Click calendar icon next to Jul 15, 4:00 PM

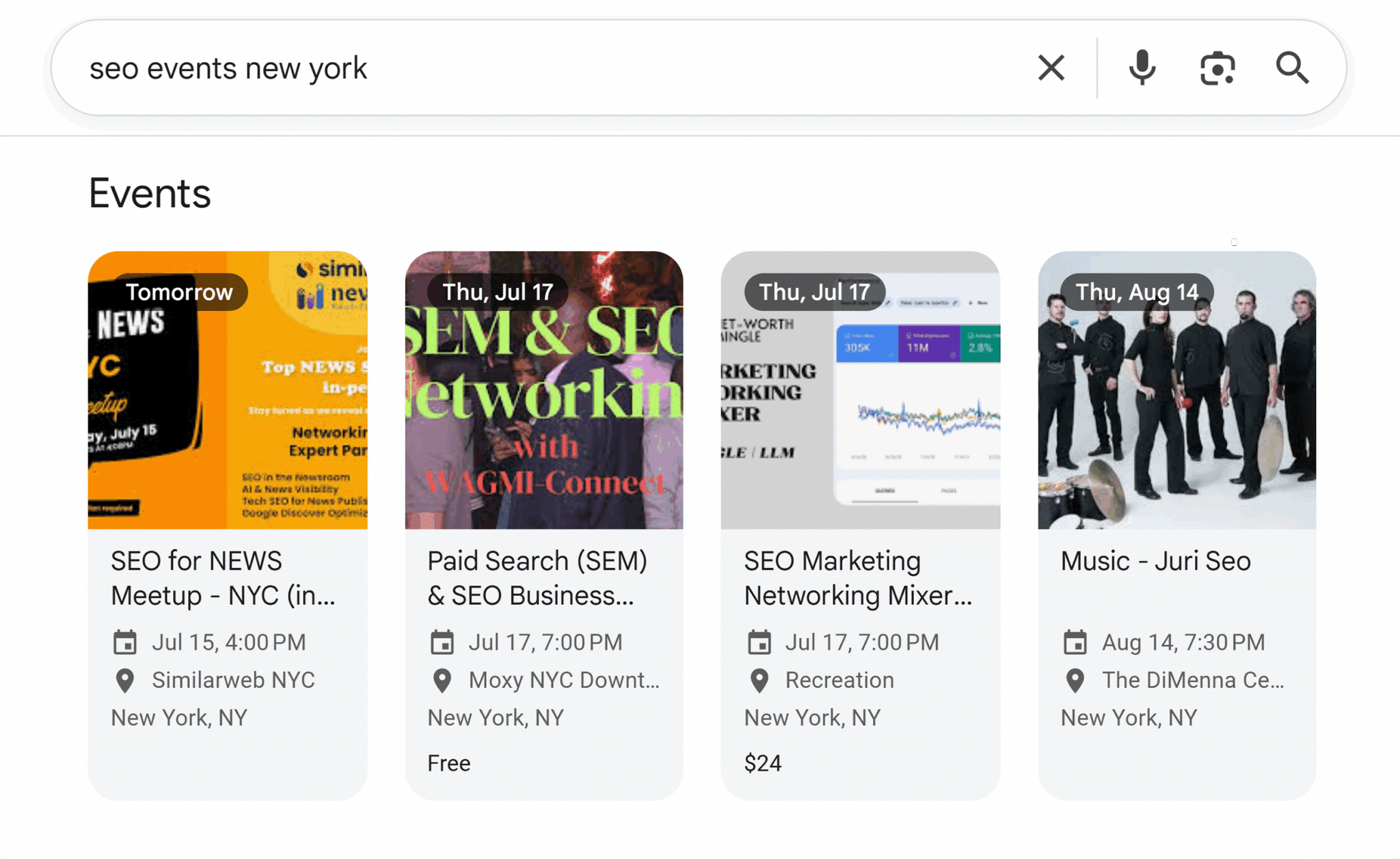coord(124,642)
